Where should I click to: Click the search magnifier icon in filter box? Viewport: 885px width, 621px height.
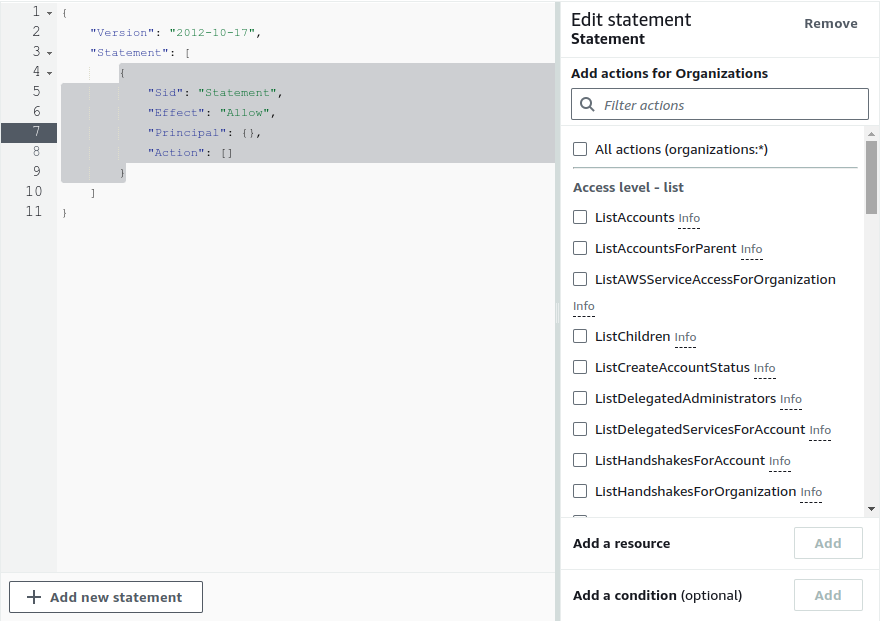(x=587, y=105)
